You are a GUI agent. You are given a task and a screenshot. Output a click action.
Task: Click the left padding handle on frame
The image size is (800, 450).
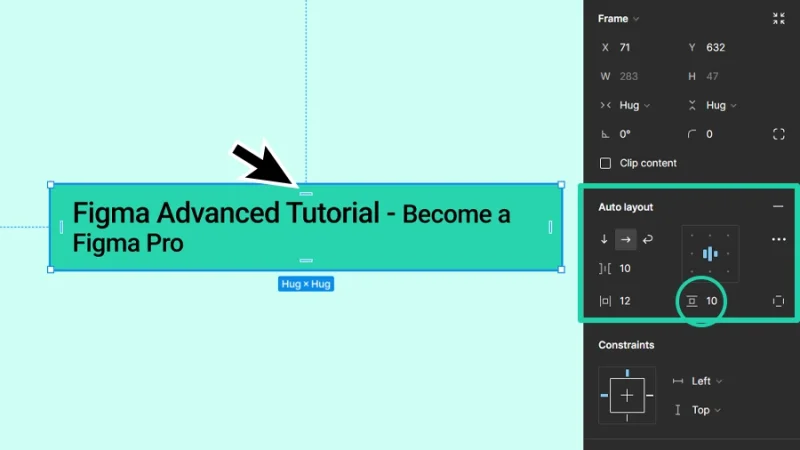[61, 227]
